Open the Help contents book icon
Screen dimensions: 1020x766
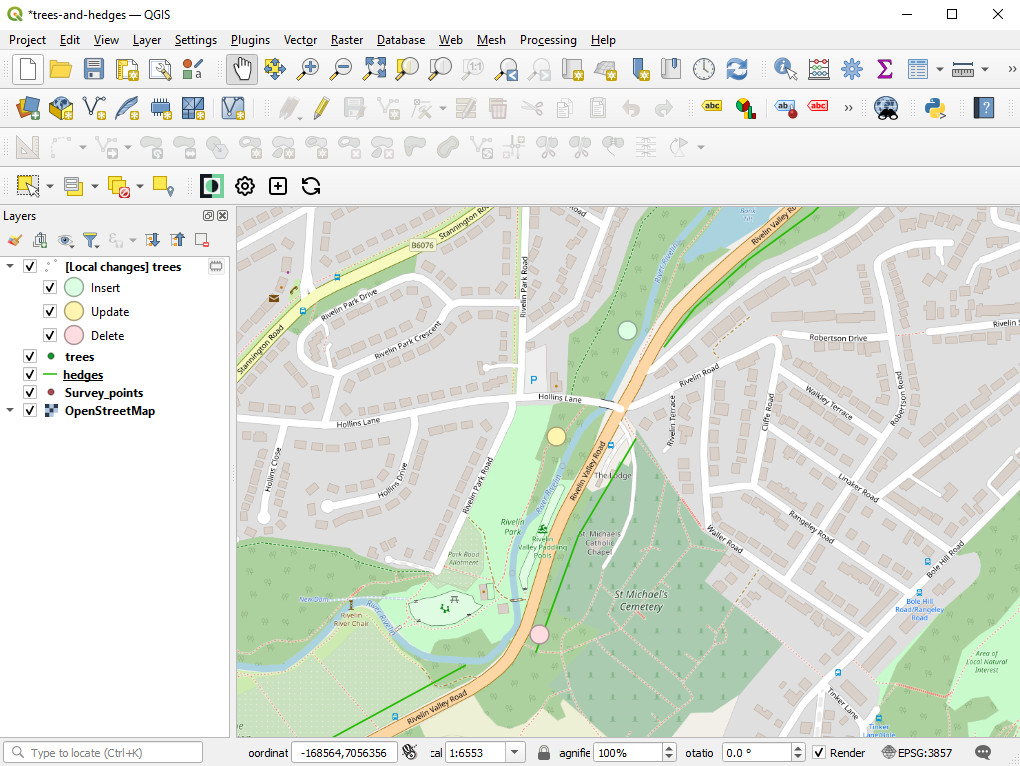pyautogui.click(x=984, y=108)
